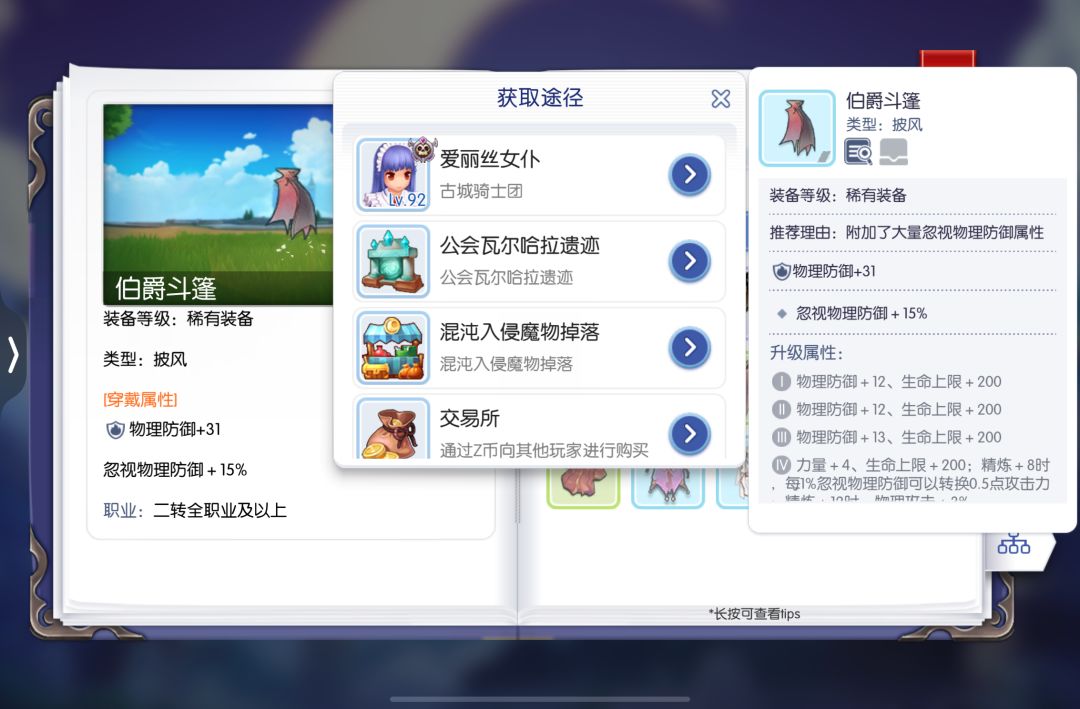Click 物理防御+31 shield stat in tooltip

[x=824, y=271]
